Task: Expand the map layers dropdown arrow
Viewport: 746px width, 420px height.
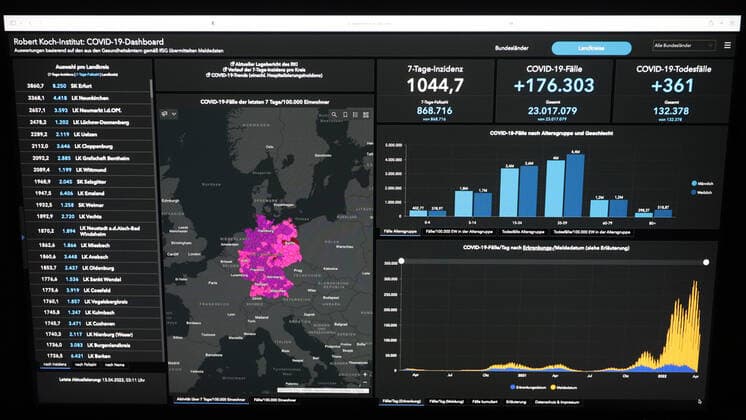Action: coord(174,114)
